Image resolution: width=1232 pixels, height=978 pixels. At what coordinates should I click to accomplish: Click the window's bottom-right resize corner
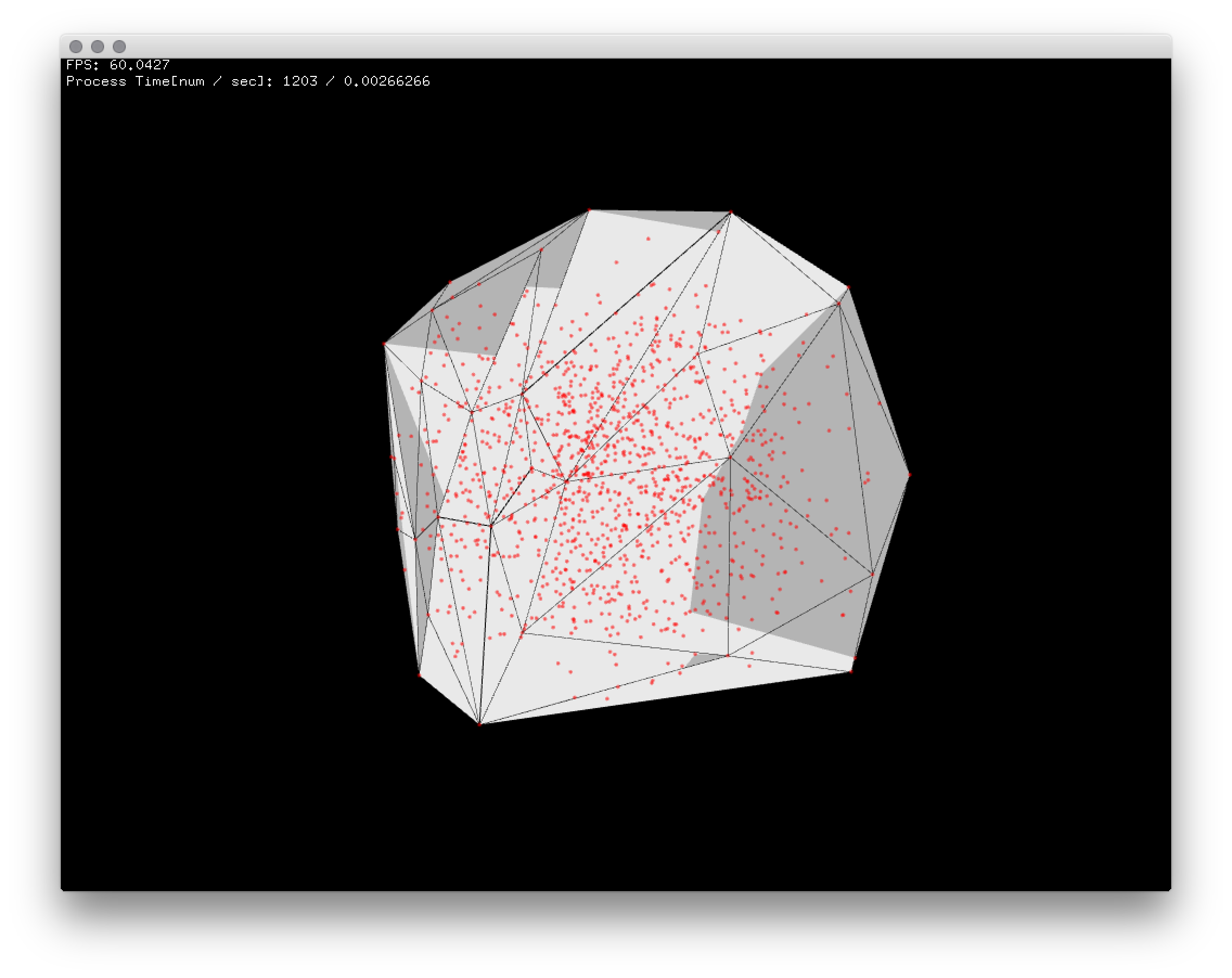point(1170,890)
